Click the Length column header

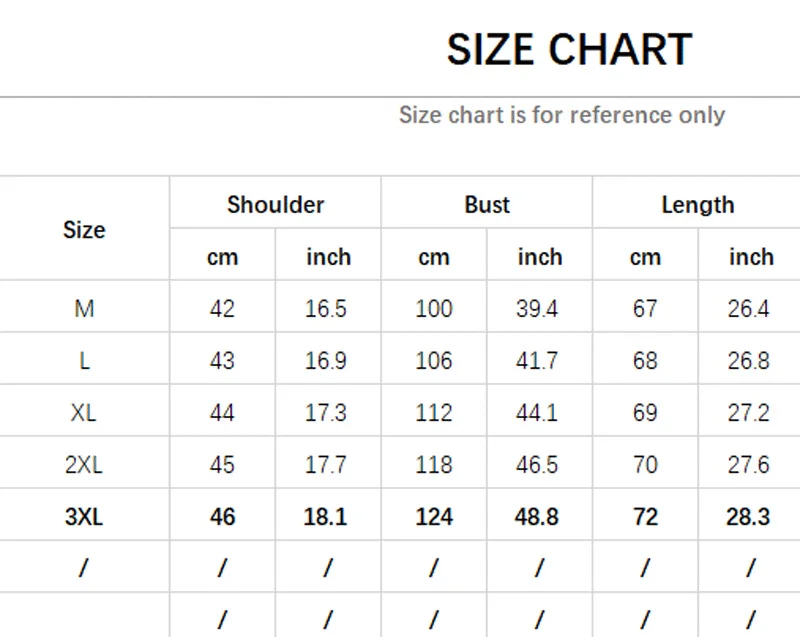698,205
